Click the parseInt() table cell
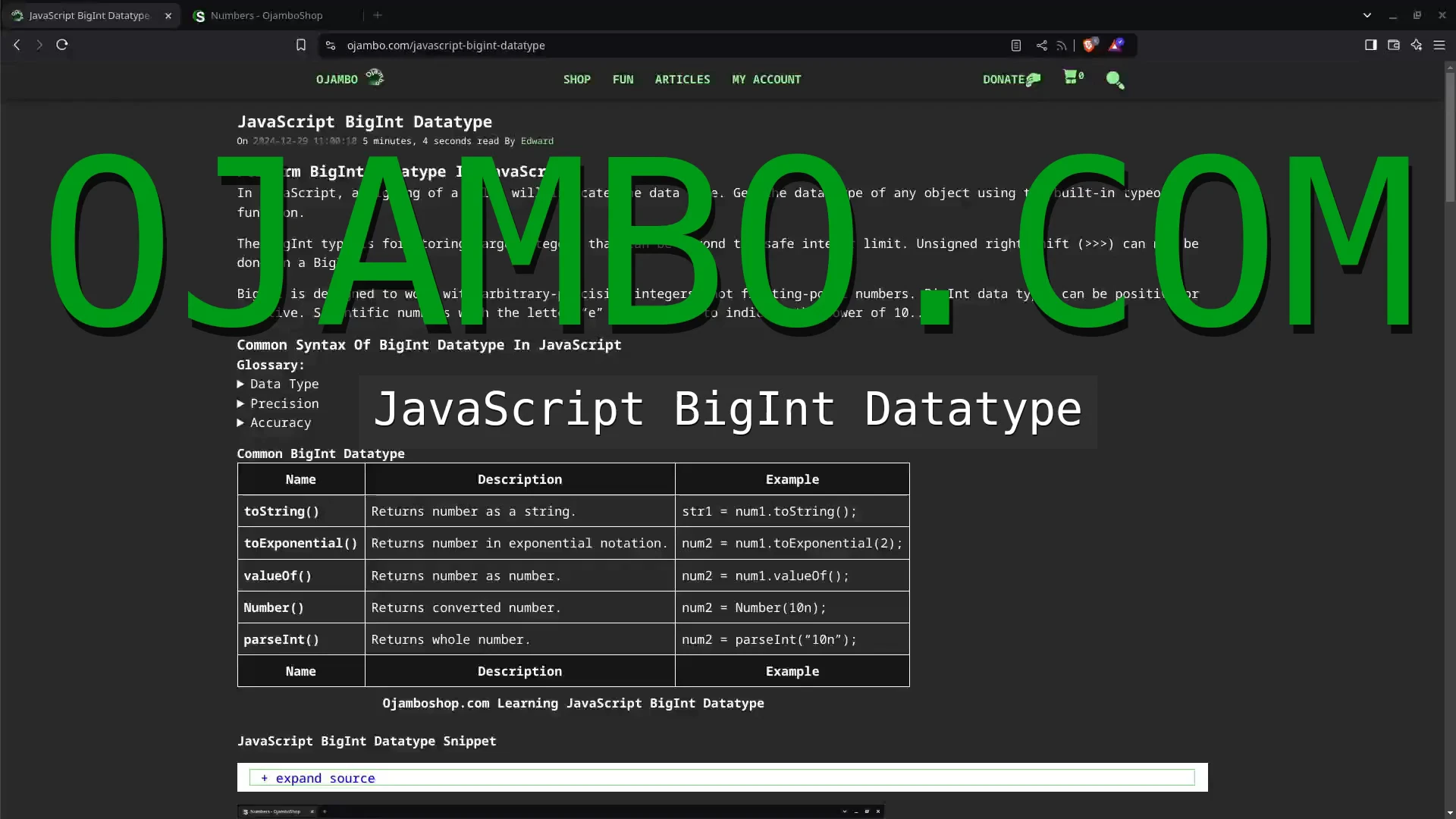This screenshot has width=1456, height=819. click(x=301, y=639)
